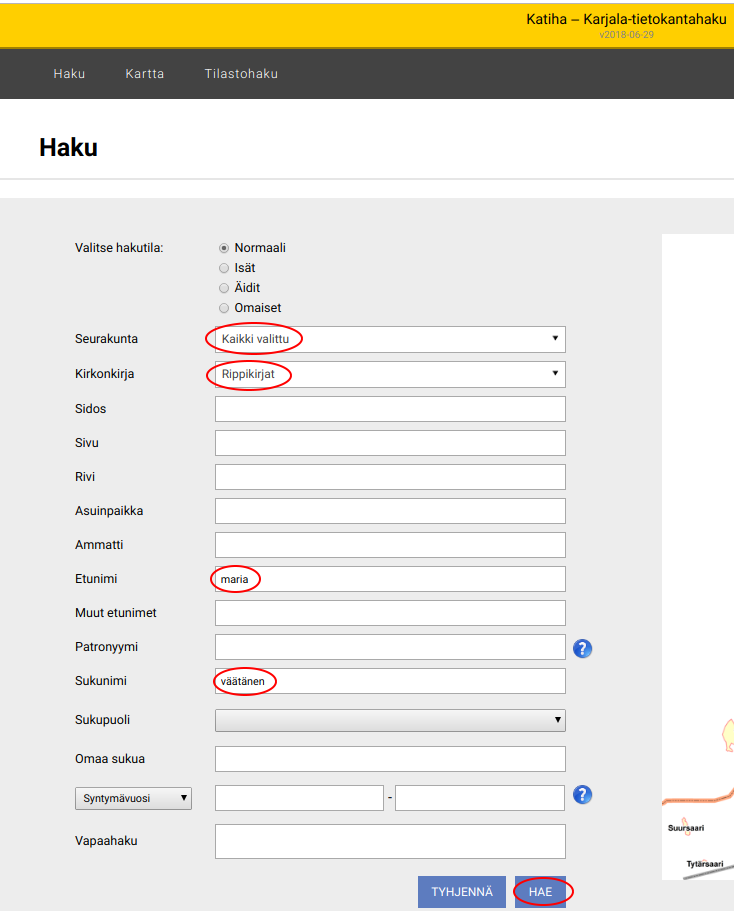
Task: Click the Vapaahaku free search field
Action: (x=390, y=841)
